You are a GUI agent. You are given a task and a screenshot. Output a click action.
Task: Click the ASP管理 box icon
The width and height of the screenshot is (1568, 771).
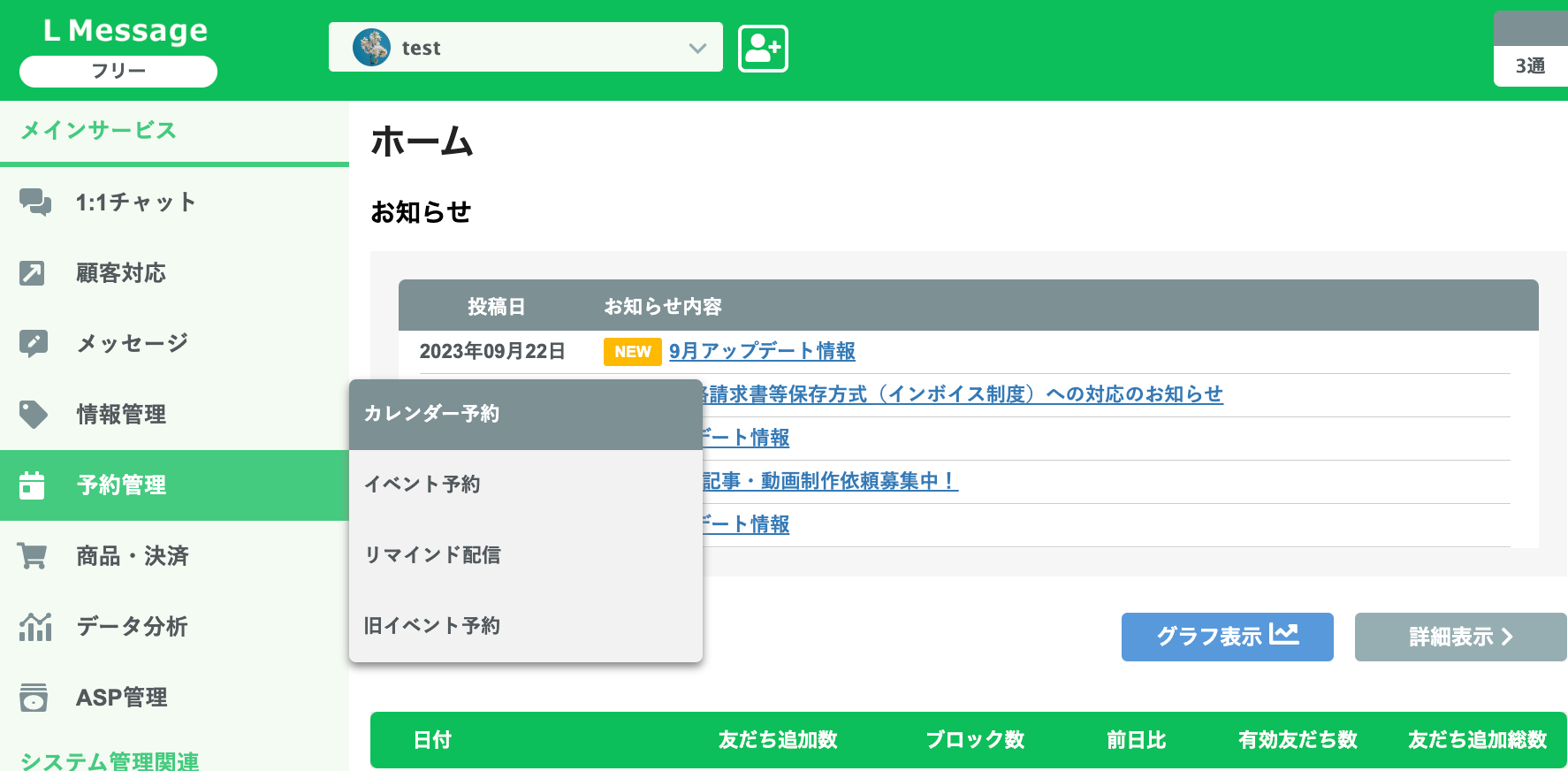coord(34,697)
